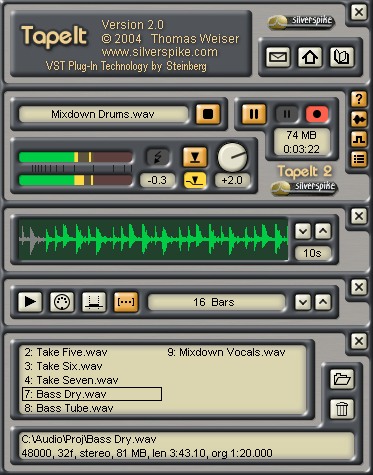Close the file list panel
This screenshot has height=475, width=373.
pos(359,341)
